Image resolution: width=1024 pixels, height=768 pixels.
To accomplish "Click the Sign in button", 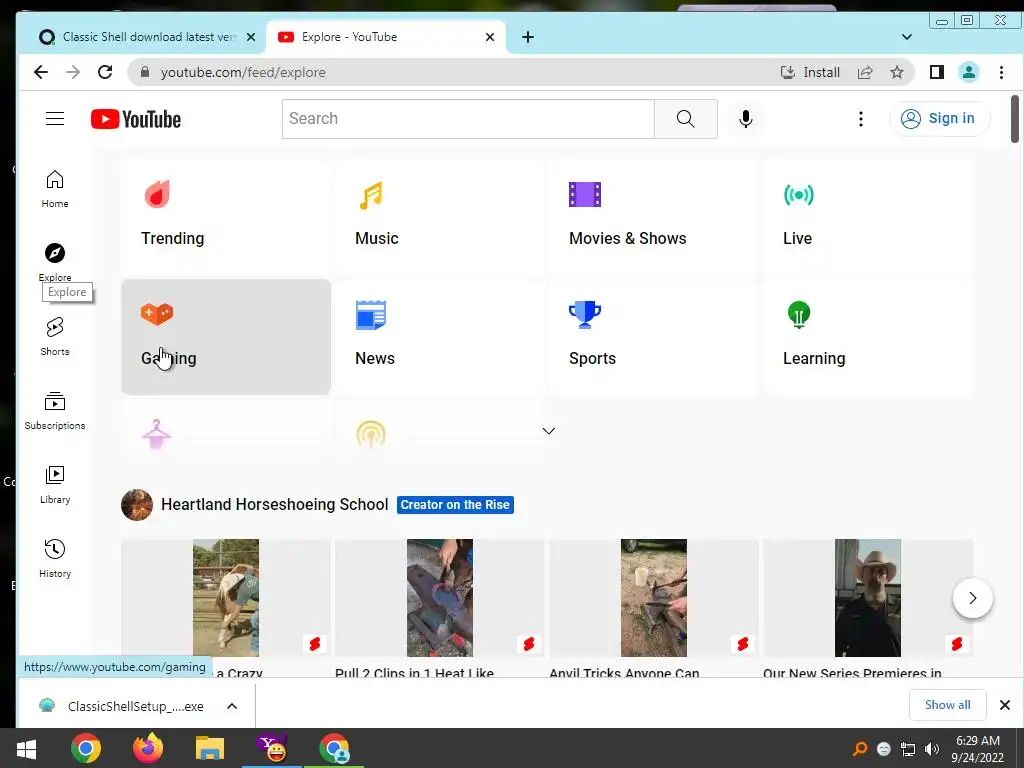I will point(939,119).
